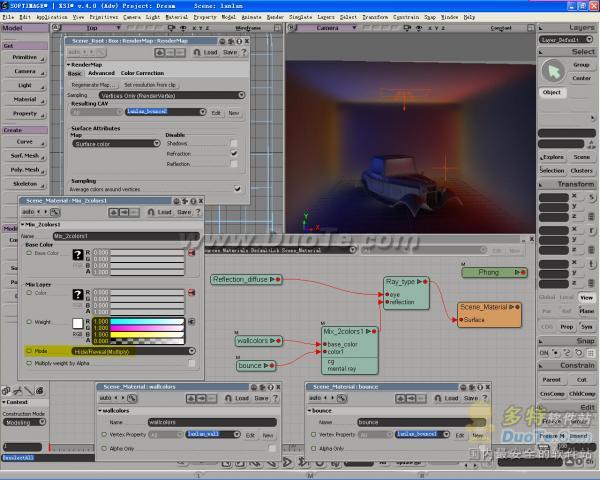The width and height of the screenshot is (600, 480).
Task: Toggle the Refraction disable checkbox
Action: tap(235, 153)
